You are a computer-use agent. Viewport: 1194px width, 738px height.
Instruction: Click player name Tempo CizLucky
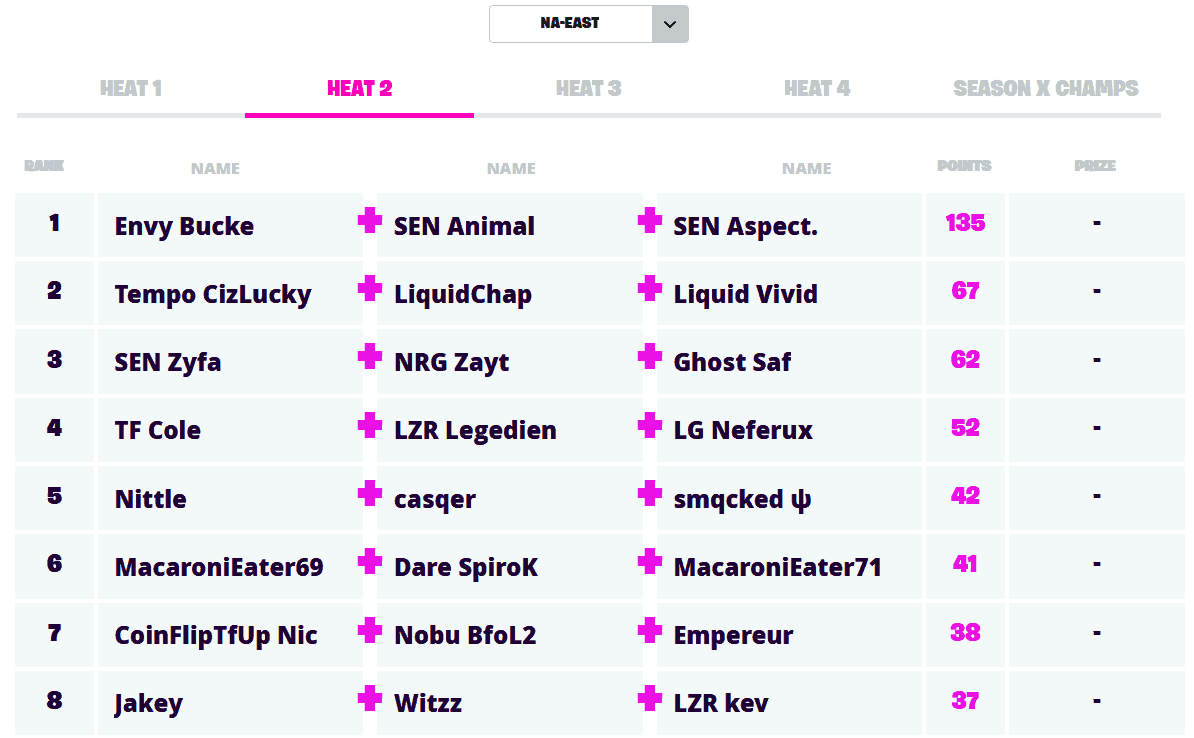click(213, 295)
